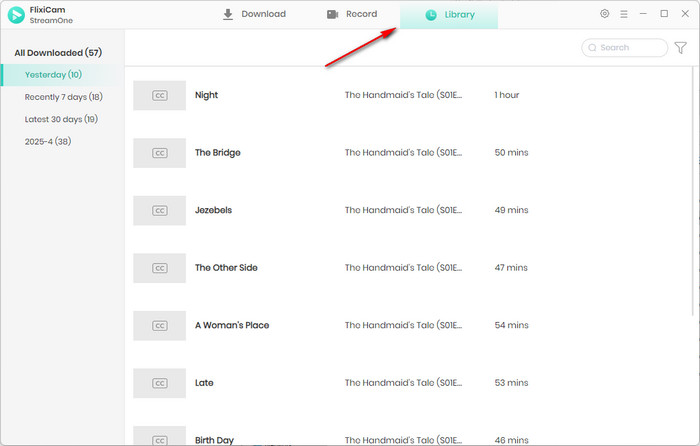Switch to the Record tab

click(352, 14)
